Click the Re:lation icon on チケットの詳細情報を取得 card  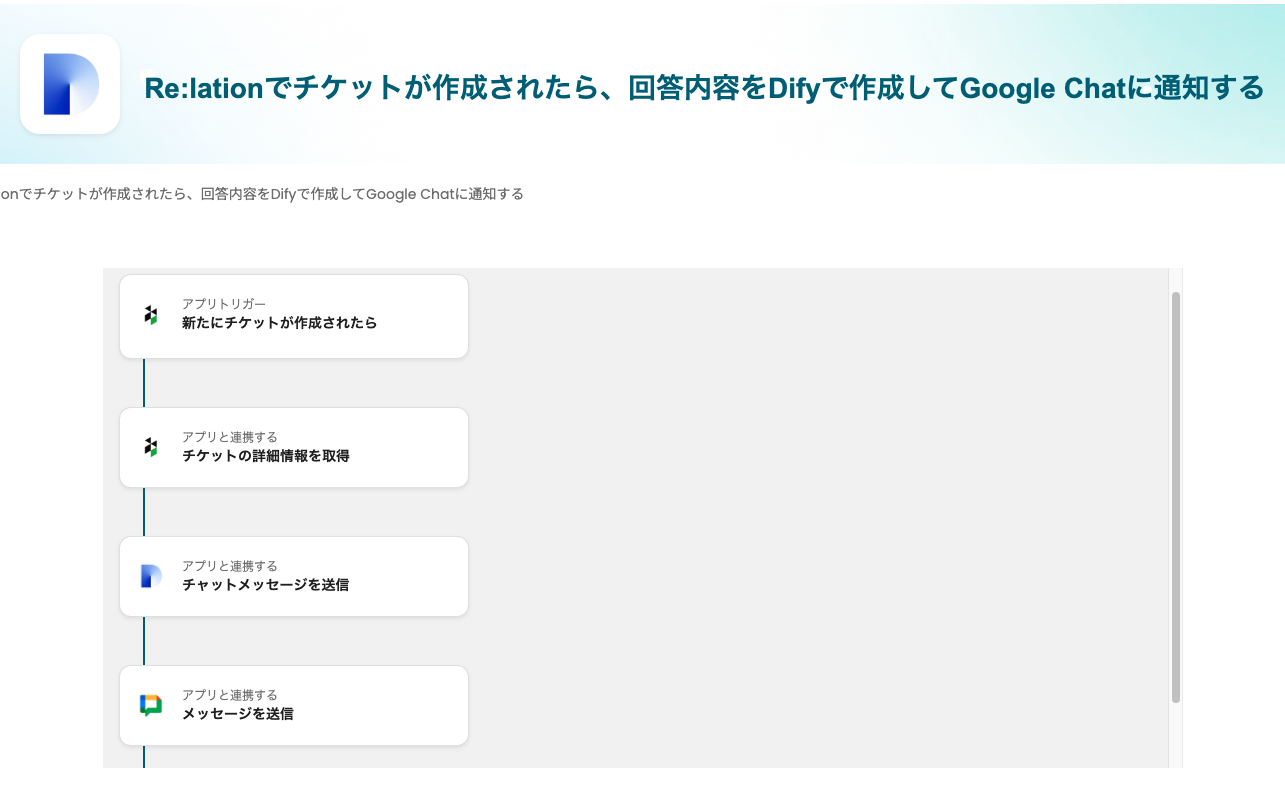click(150, 447)
